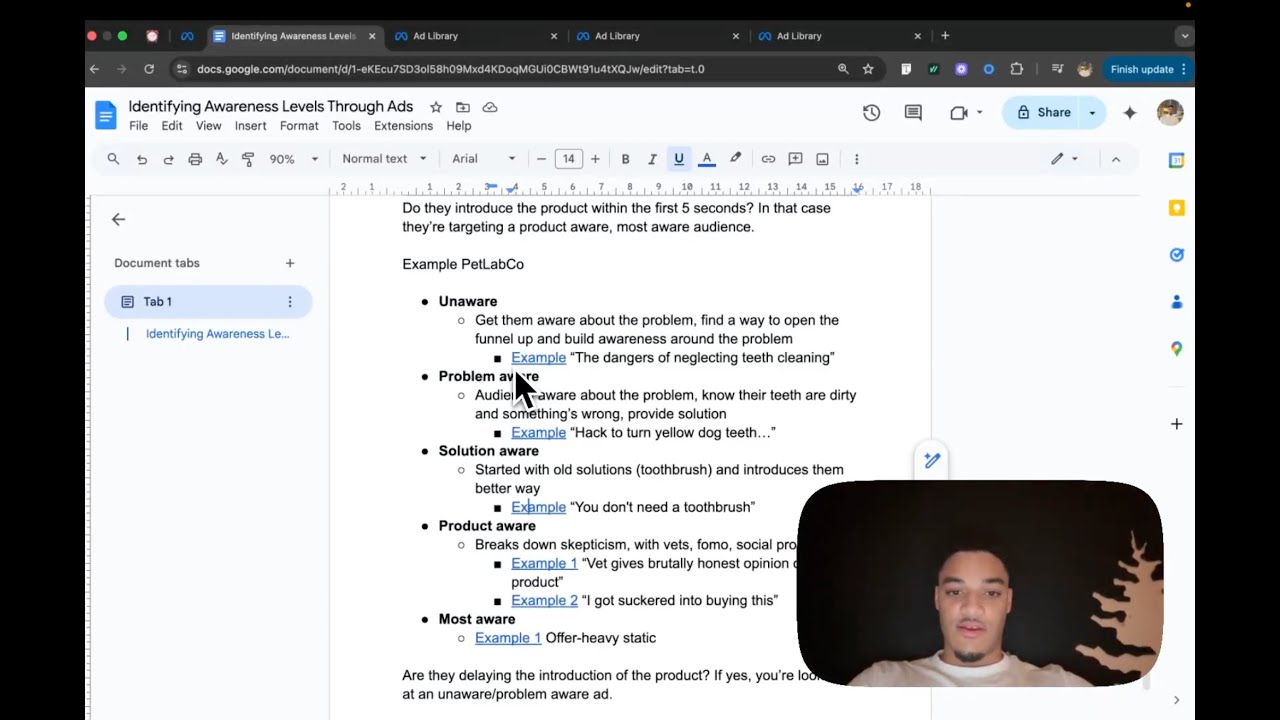Image resolution: width=1280 pixels, height=720 pixels.
Task: Open the Search the menus tool
Action: pyautogui.click(x=113, y=159)
